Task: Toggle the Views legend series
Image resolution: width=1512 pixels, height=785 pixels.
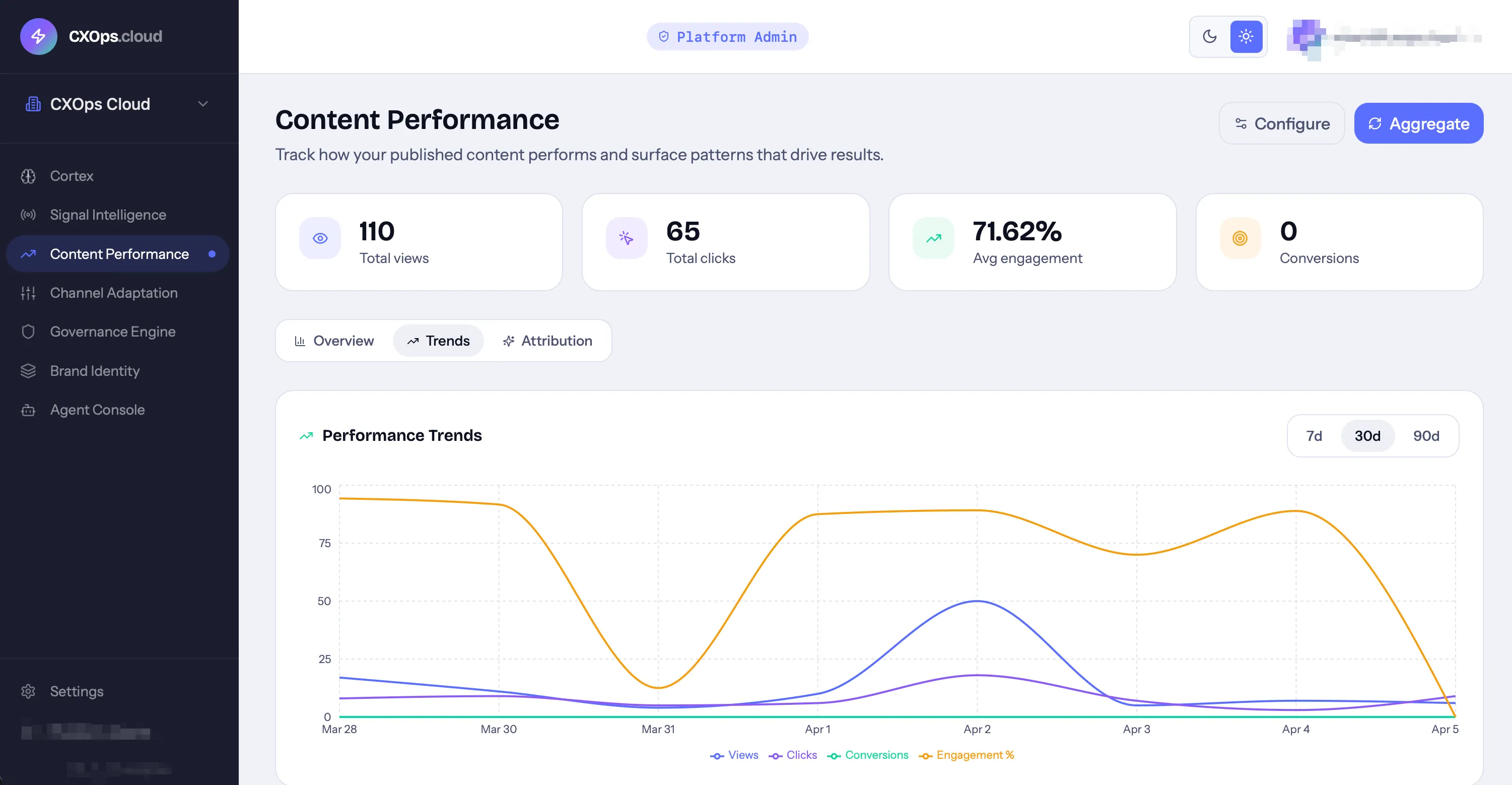Action: click(734, 755)
